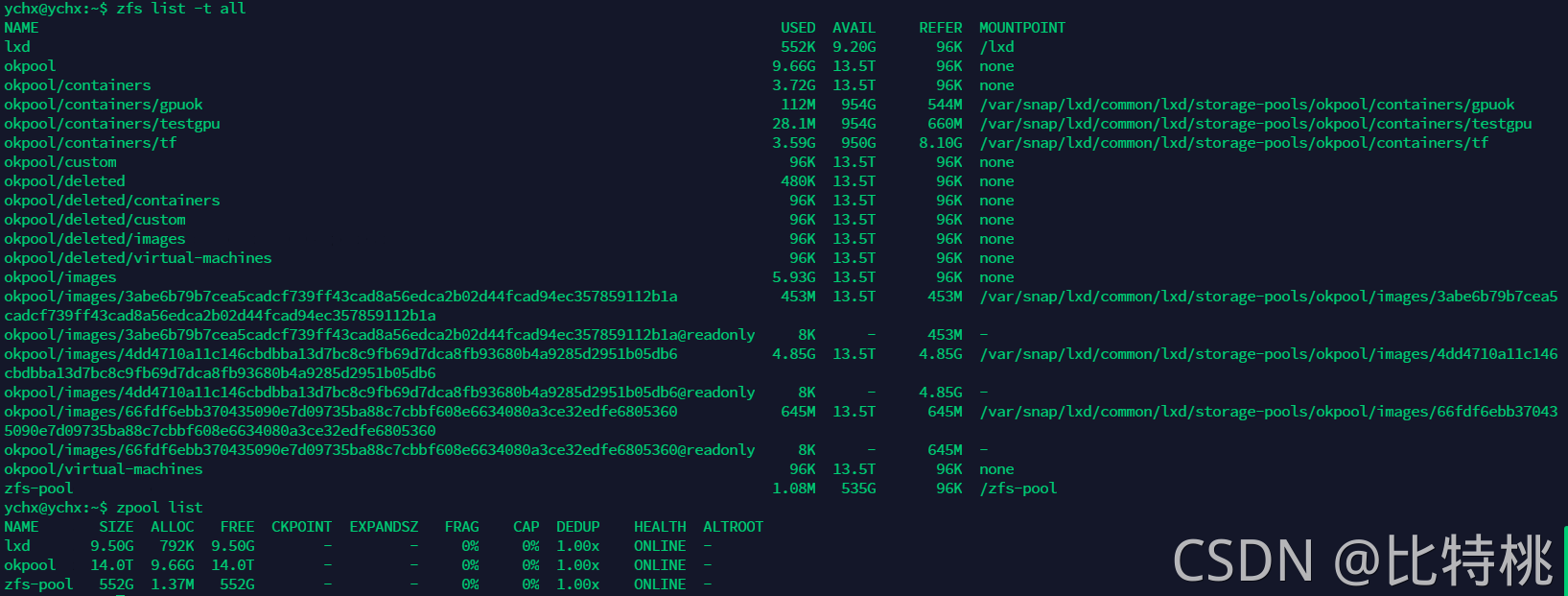Screen dimensions: 1568x596
Task: Click the 112M USED value for gpuok
Action: [x=798, y=105]
